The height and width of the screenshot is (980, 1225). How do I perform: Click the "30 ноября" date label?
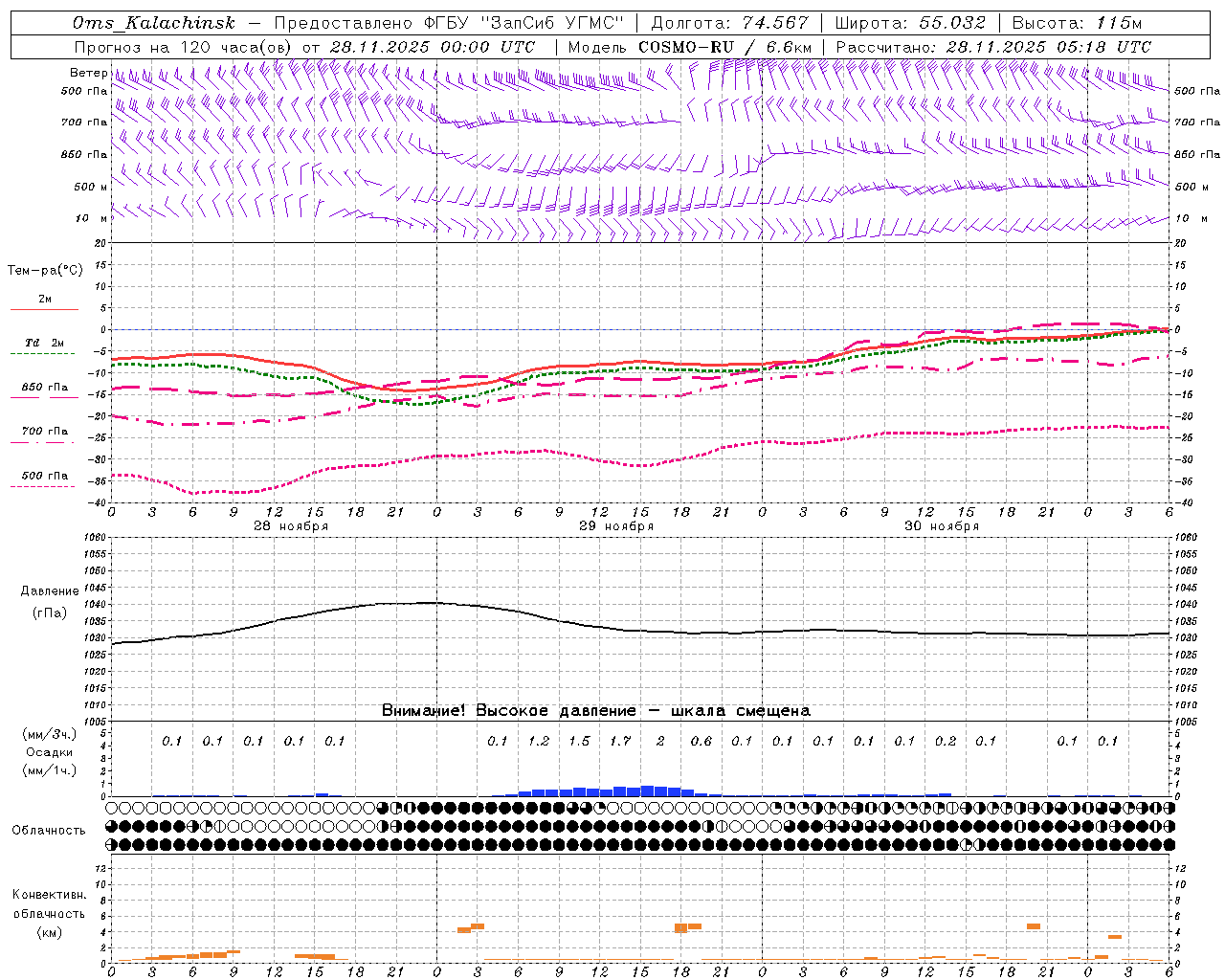click(x=942, y=526)
